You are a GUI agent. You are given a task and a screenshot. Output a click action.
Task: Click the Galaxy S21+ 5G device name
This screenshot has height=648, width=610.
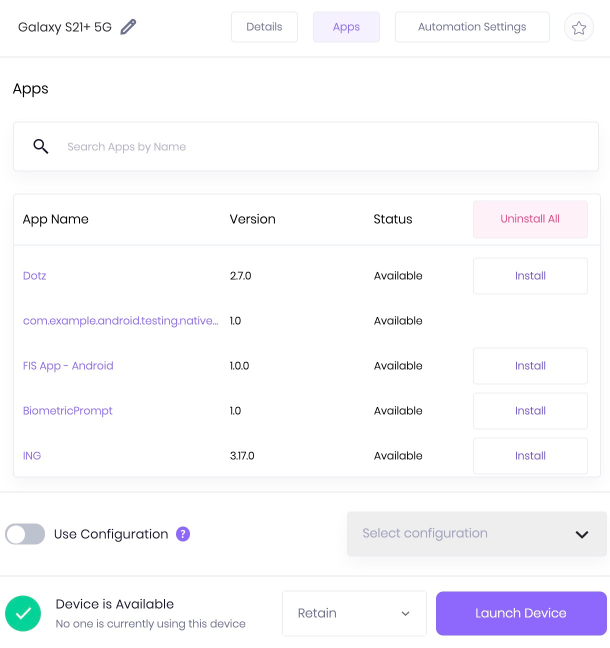(x=65, y=27)
